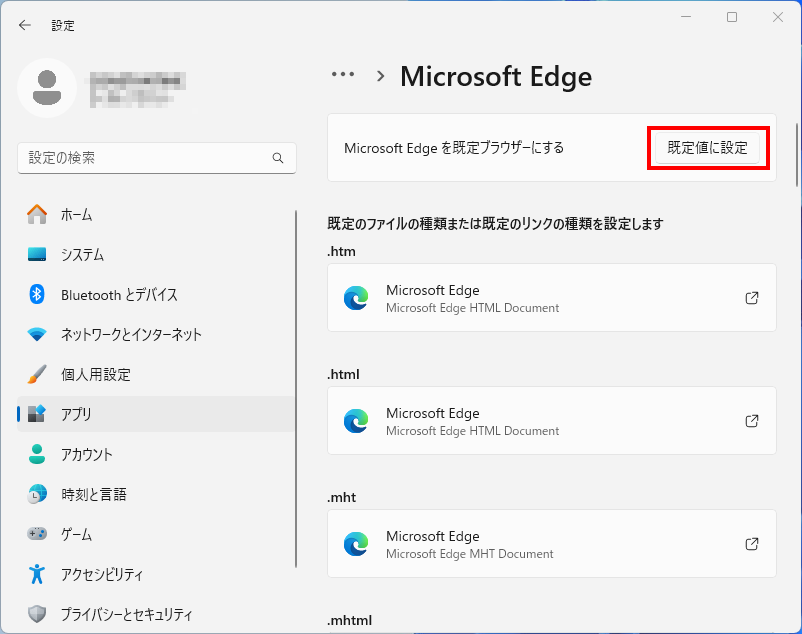Open ホーム in the sidebar
802x634 pixels.
(x=155, y=215)
